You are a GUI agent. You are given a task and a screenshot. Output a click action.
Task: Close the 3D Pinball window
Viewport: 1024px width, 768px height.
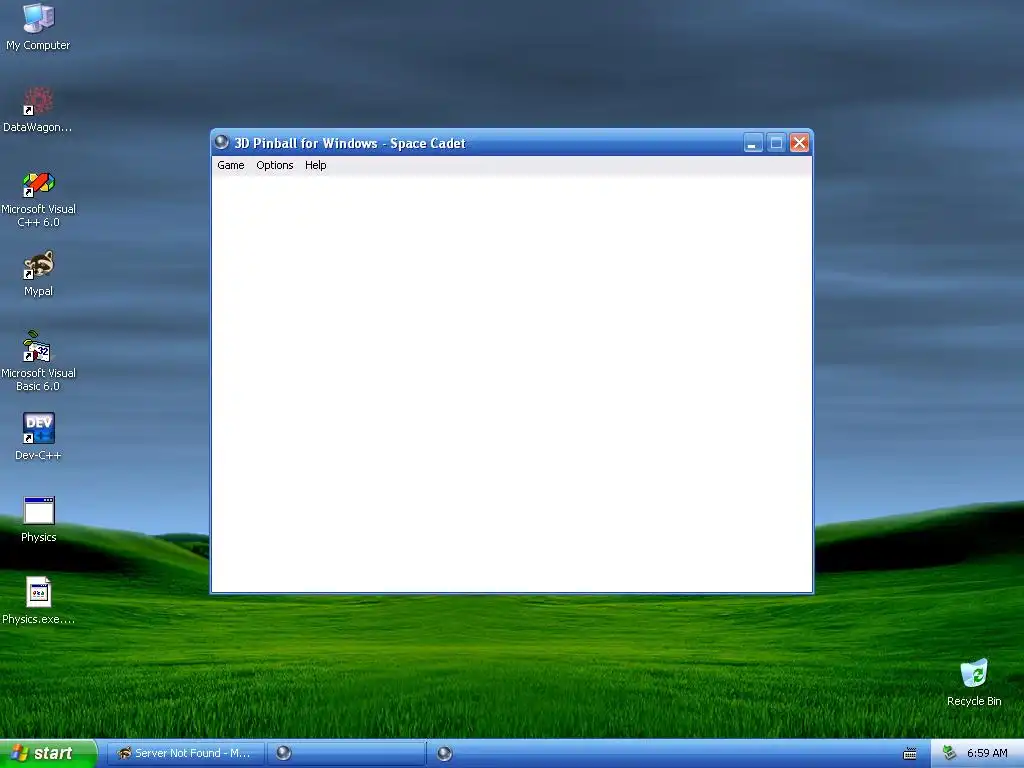click(x=799, y=142)
